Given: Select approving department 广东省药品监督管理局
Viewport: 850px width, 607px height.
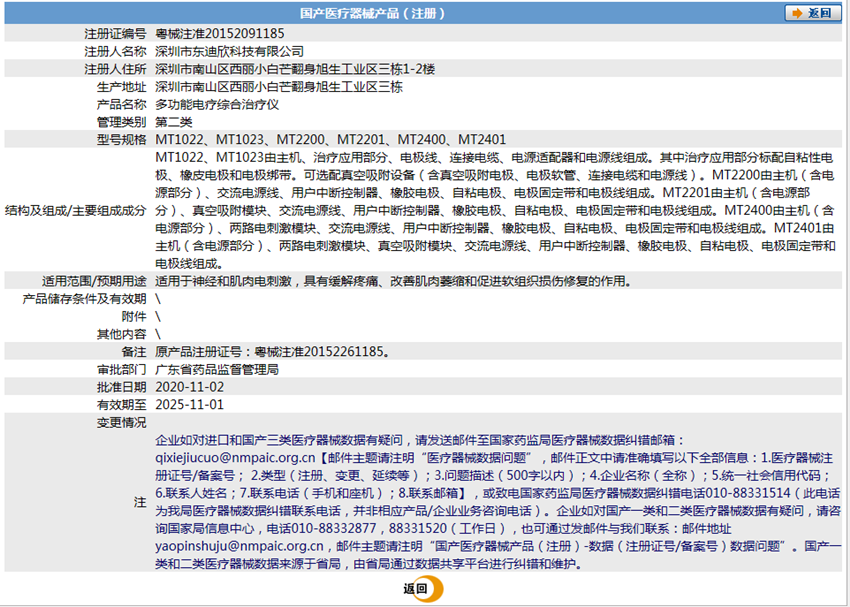Looking at the screenshot, I should (x=217, y=370).
